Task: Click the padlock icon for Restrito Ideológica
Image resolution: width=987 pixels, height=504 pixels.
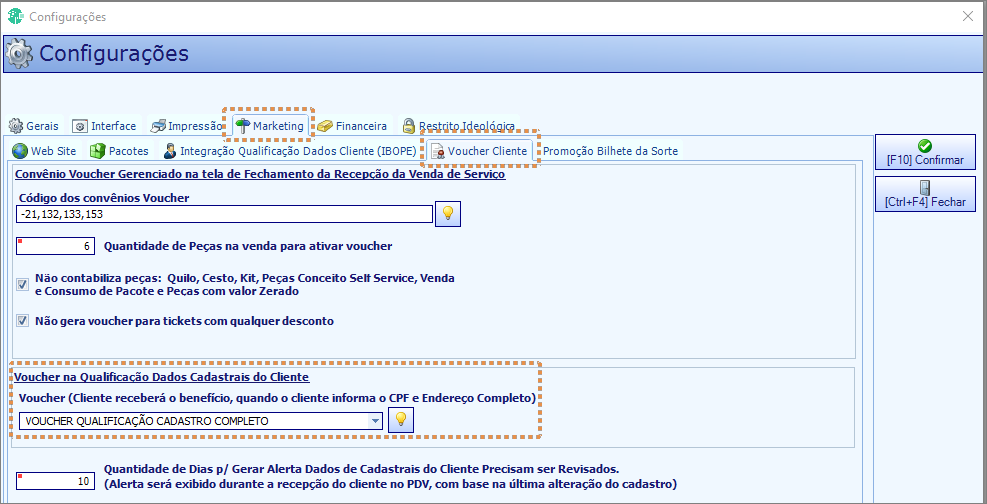Action: pyautogui.click(x=409, y=125)
